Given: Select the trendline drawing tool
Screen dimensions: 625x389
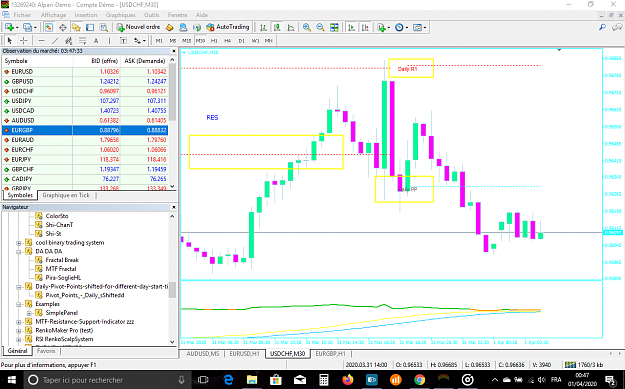Looking at the screenshot, I should 55,41.
